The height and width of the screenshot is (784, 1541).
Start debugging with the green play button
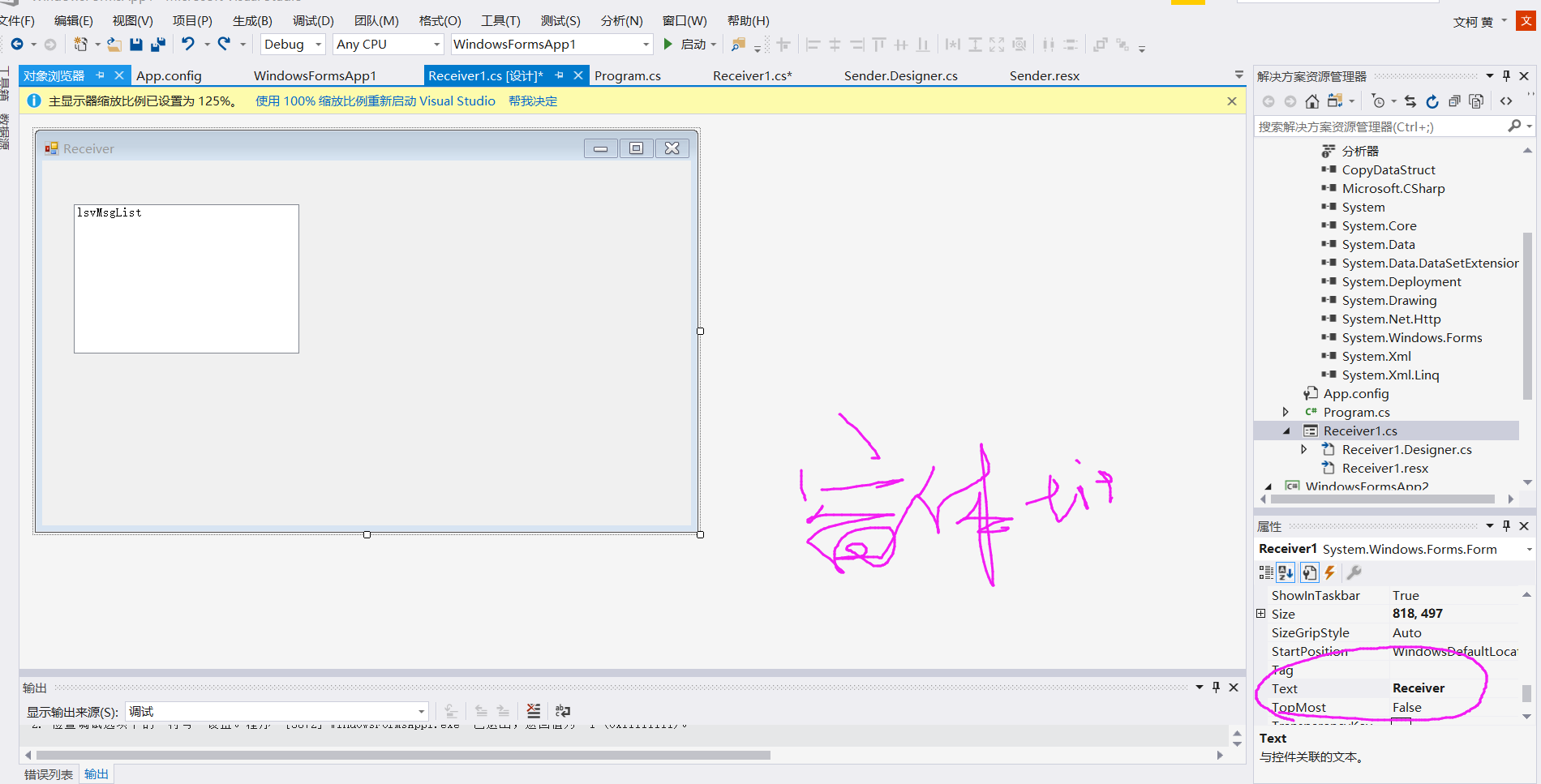pyautogui.click(x=668, y=44)
